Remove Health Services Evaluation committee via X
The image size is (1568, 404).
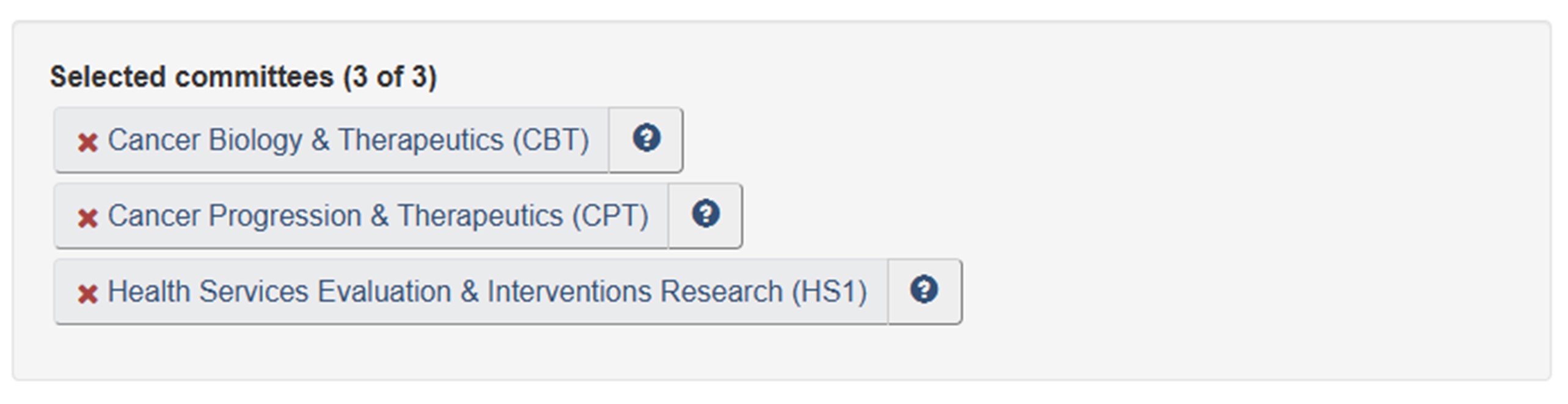pyautogui.click(x=87, y=294)
